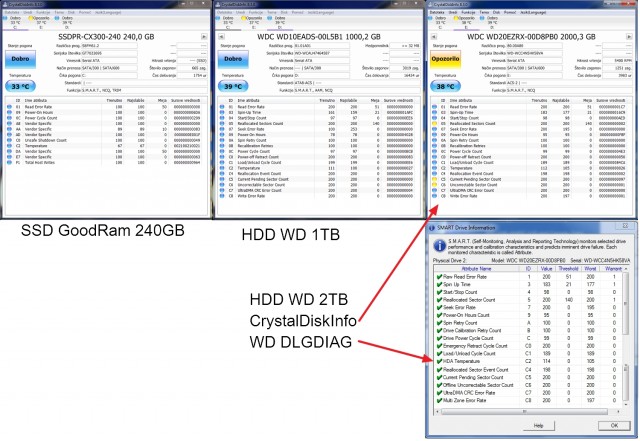This screenshot has width=640, height=441.
Task: Click blue Dobro health status in SSDPR-CX300 window
Action: point(20,59)
